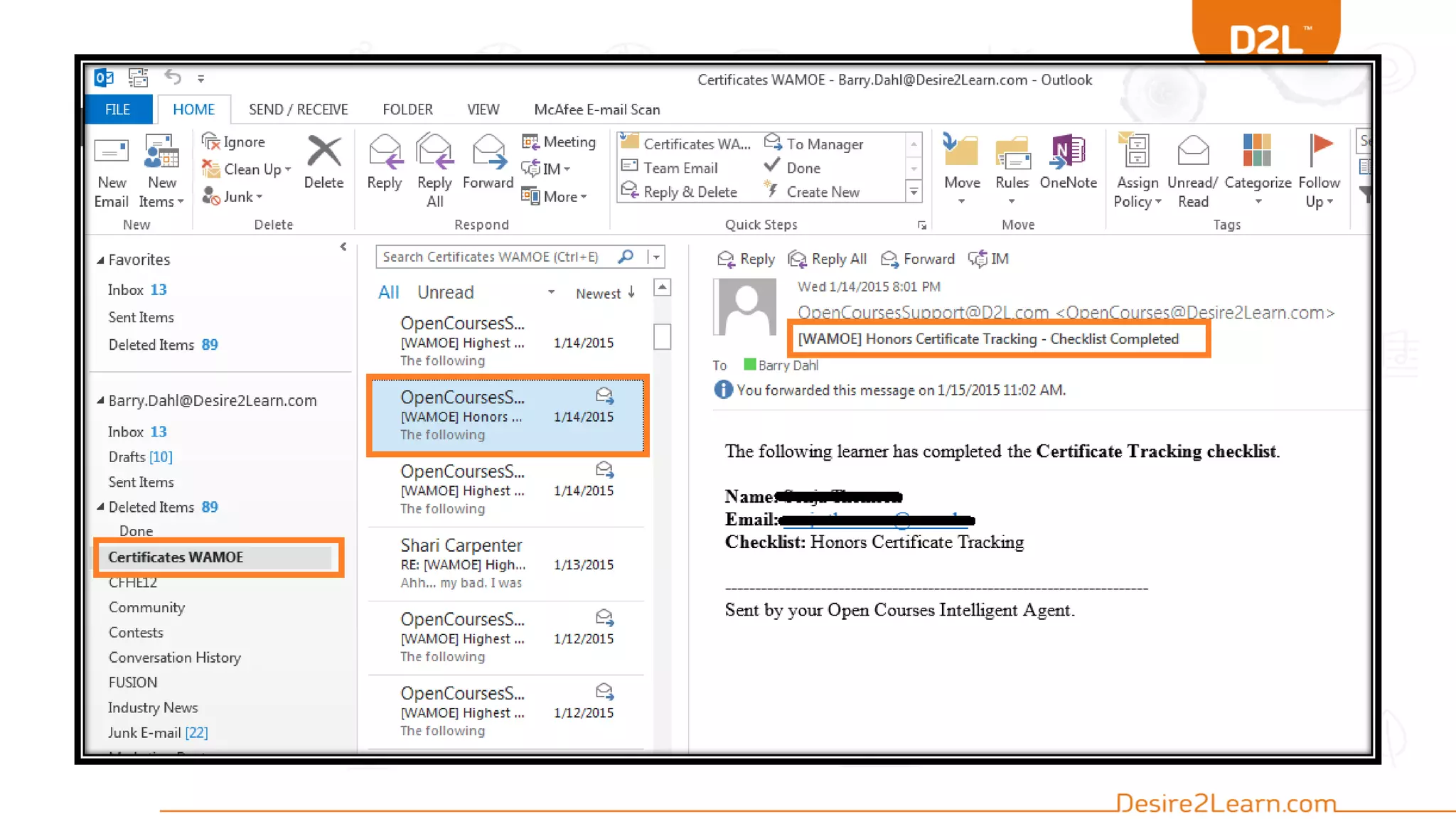Switch to the FOLDER tab
The image size is (1456, 819).
(x=407, y=109)
